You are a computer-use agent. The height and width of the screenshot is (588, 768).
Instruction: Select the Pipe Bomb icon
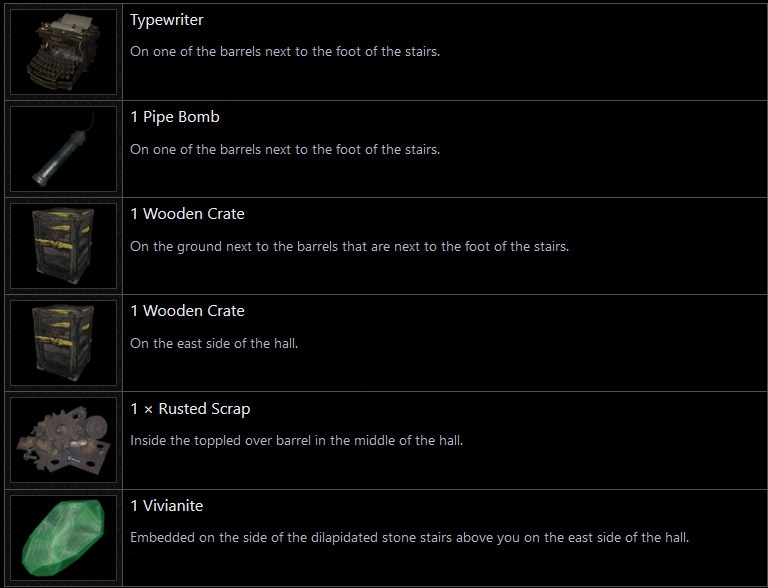pyautogui.click(x=64, y=149)
